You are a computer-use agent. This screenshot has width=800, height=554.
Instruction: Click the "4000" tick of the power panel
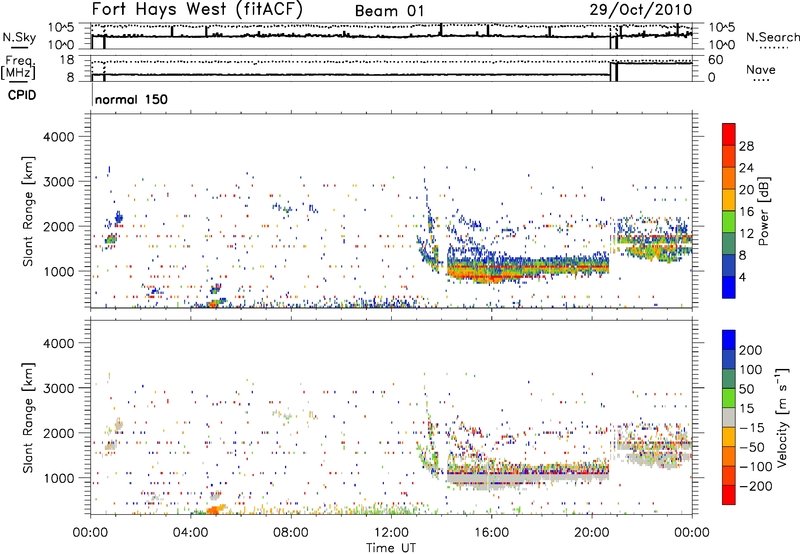click(58, 137)
